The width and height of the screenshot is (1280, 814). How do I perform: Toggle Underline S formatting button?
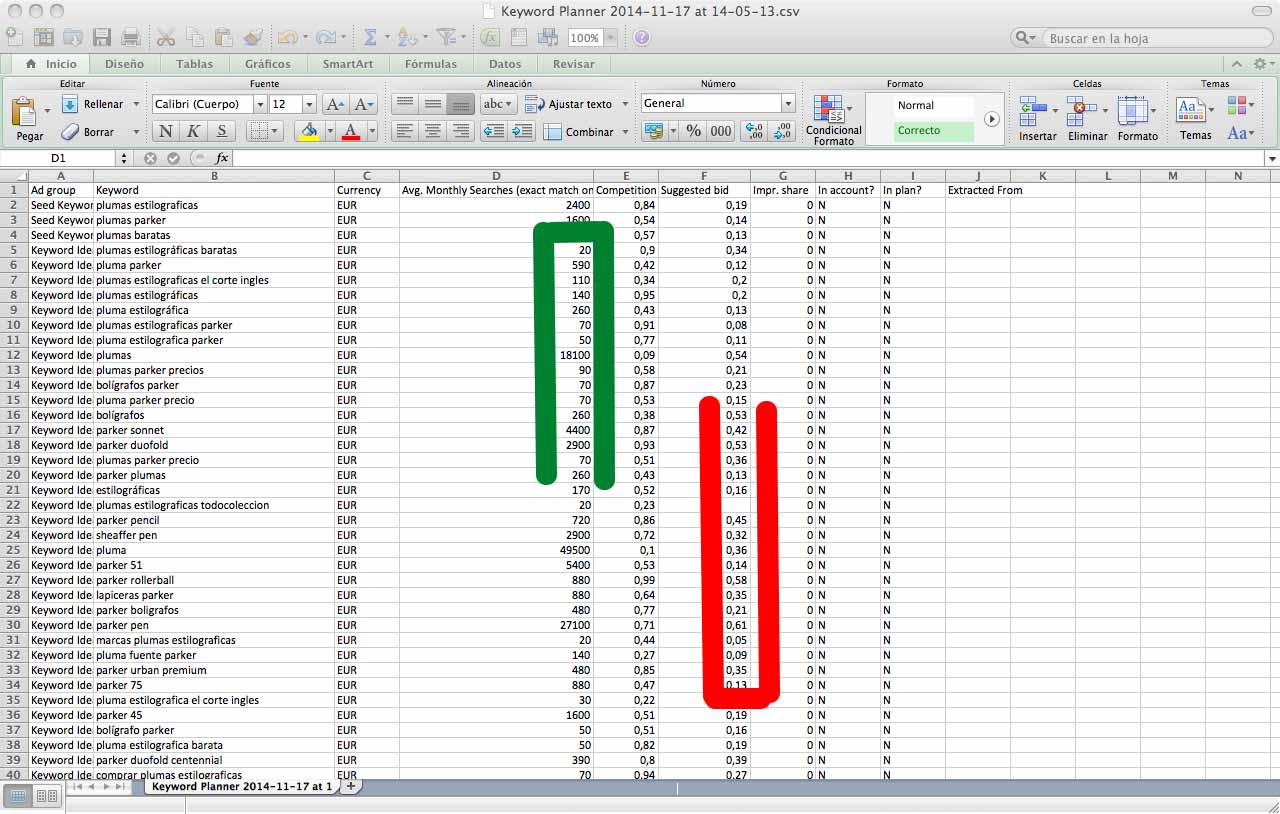pyautogui.click(x=221, y=131)
